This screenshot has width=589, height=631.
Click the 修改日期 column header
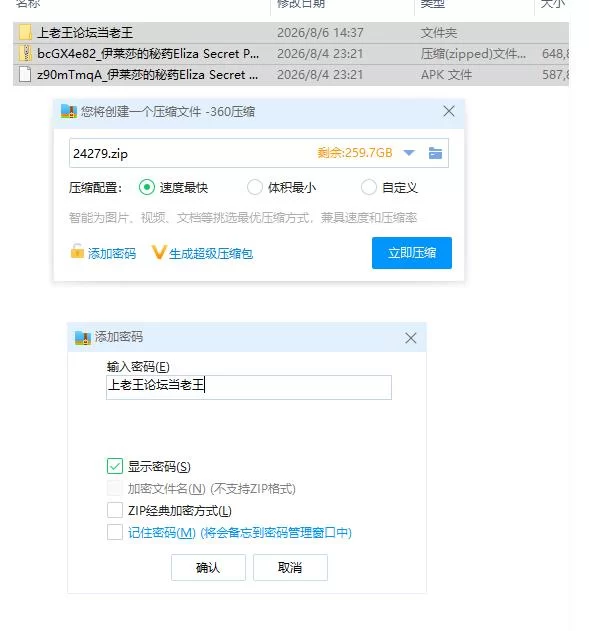pyautogui.click(x=301, y=4)
